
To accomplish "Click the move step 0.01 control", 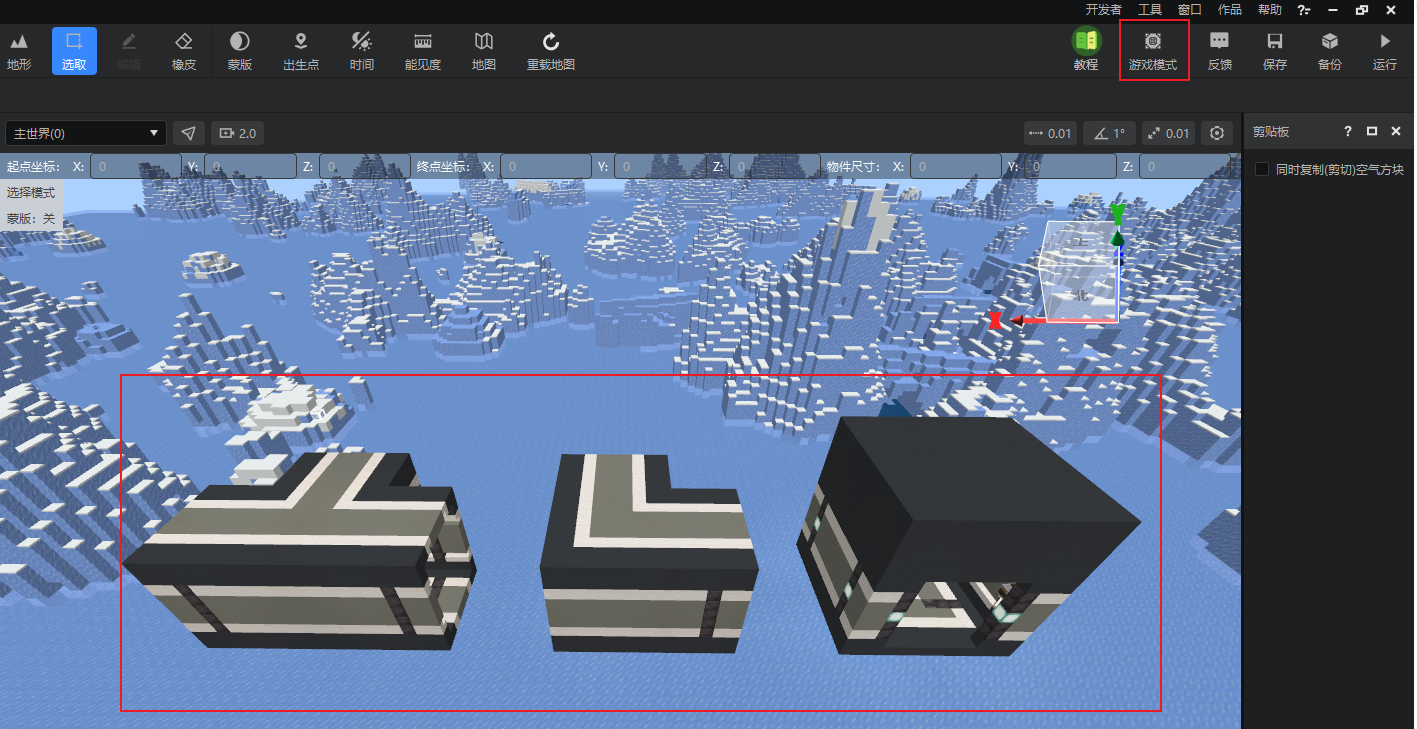I will pyautogui.click(x=1051, y=133).
